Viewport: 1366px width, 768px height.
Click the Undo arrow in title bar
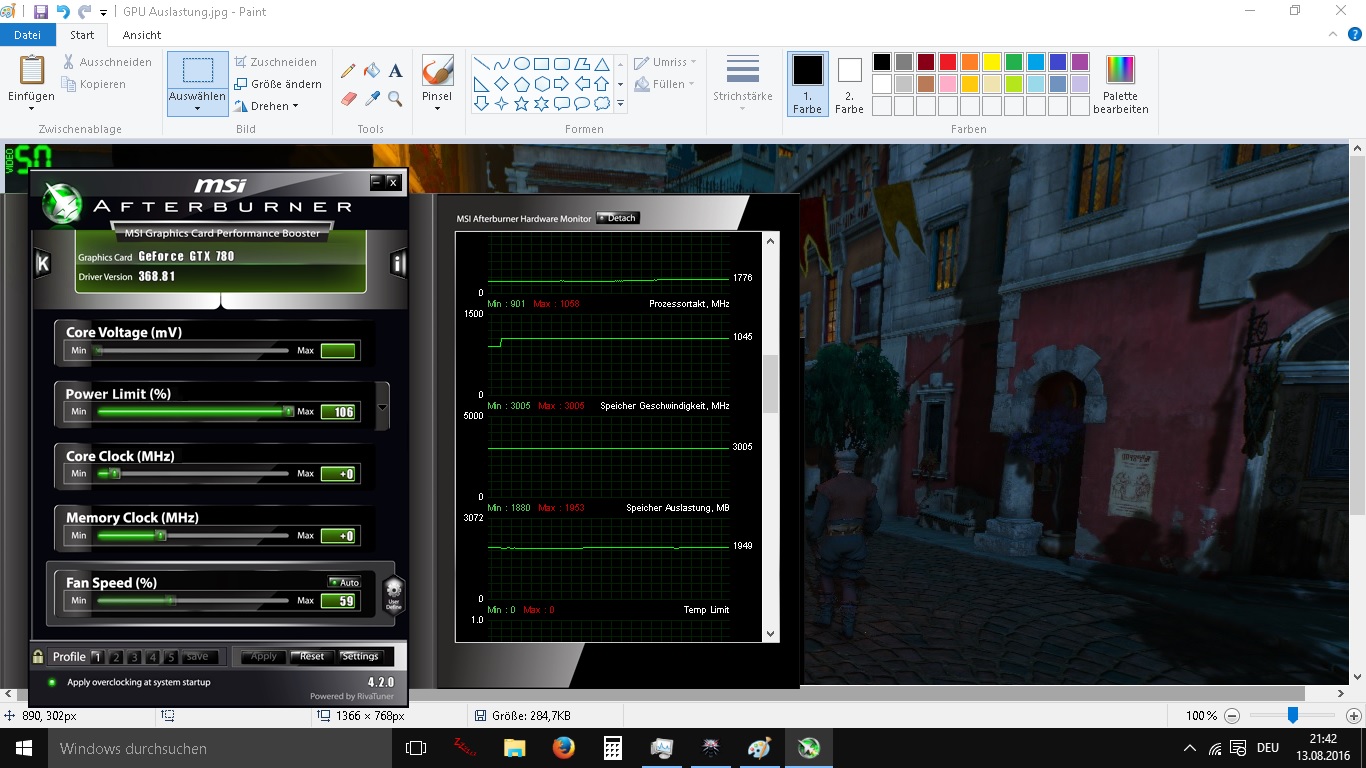pyautogui.click(x=63, y=11)
